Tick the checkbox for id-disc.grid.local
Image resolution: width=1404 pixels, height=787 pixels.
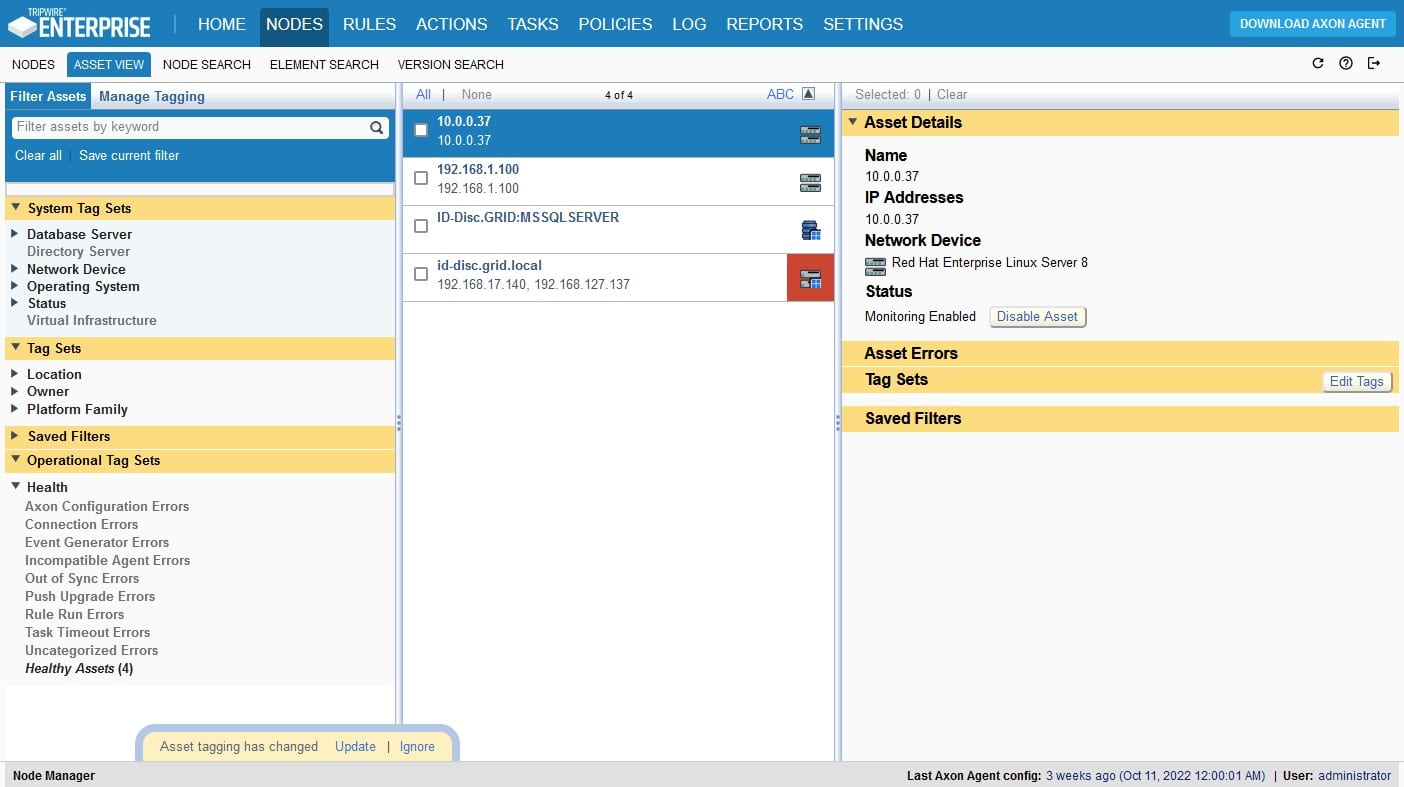click(421, 274)
